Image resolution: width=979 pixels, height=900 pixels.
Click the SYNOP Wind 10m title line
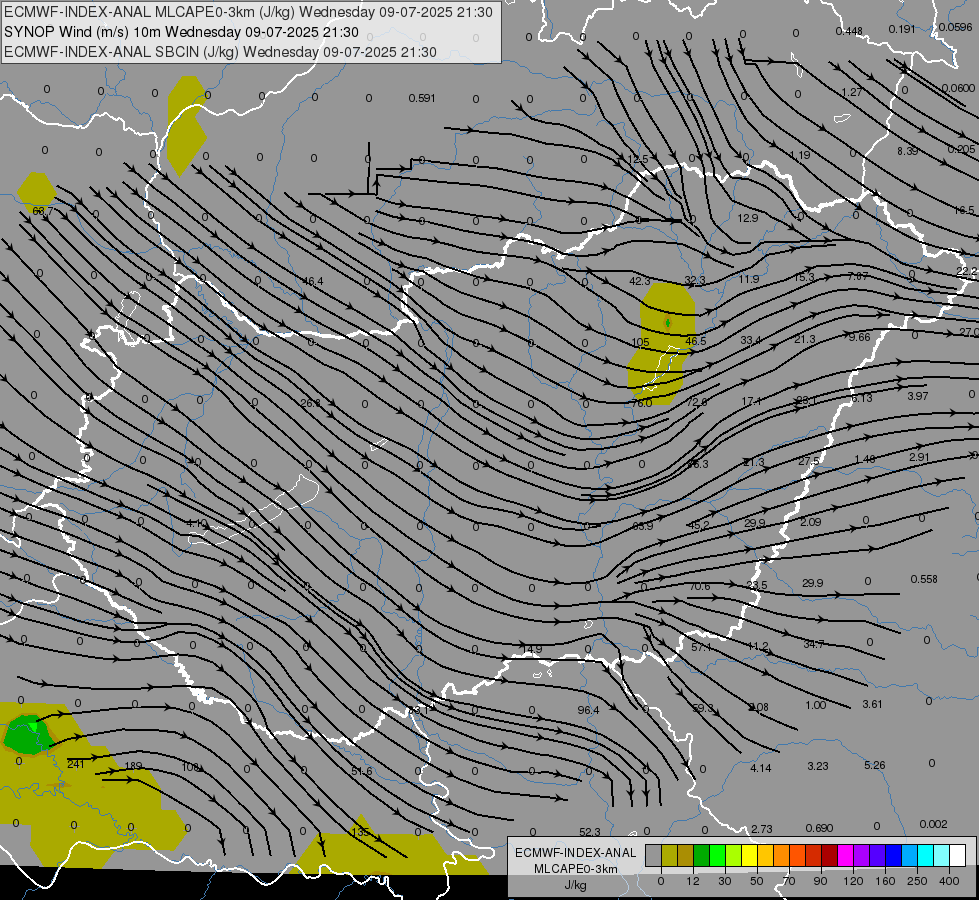click(x=181, y=32)
